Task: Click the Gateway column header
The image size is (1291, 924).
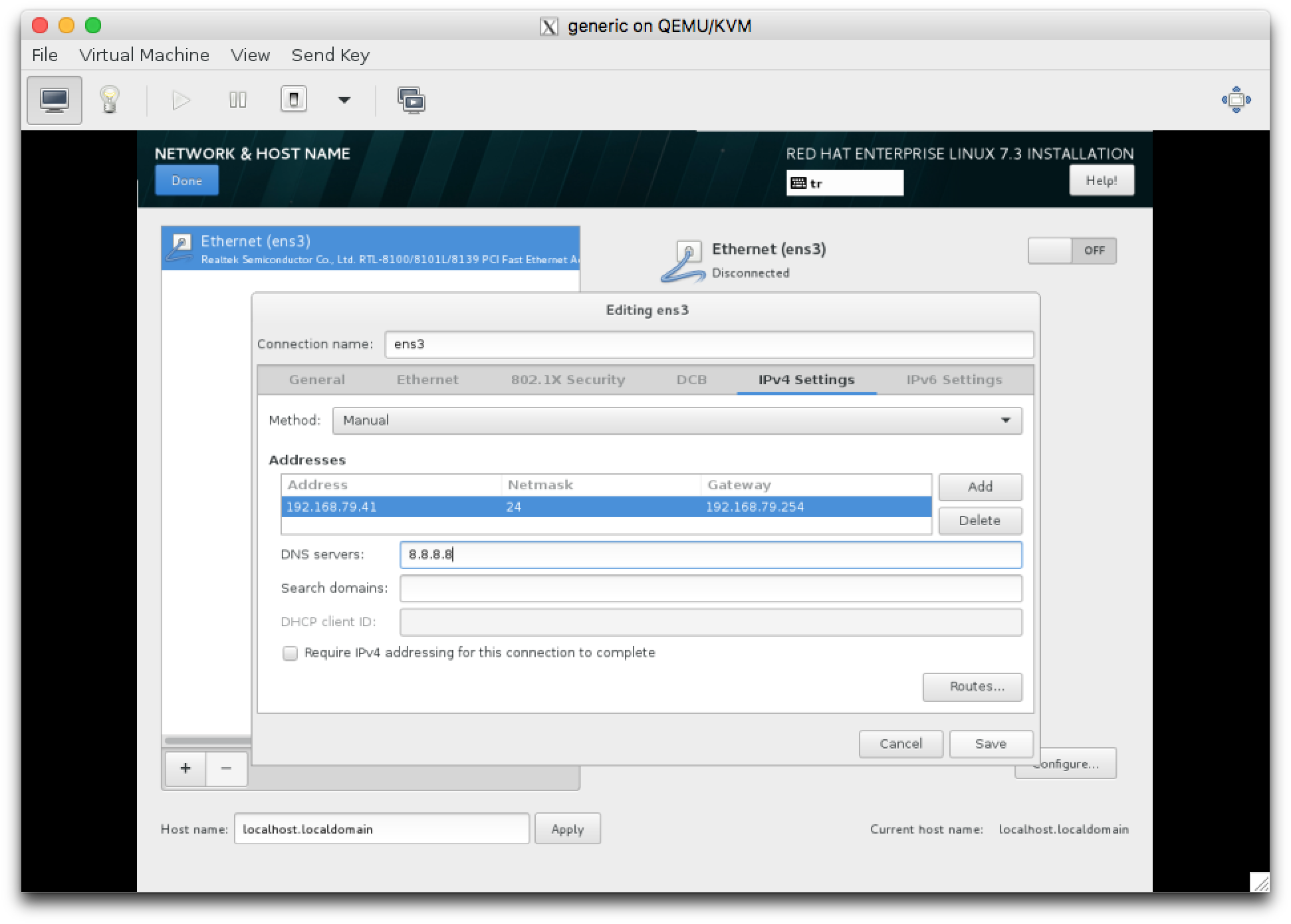Action: pyautogui.click(x=816, y=485)
